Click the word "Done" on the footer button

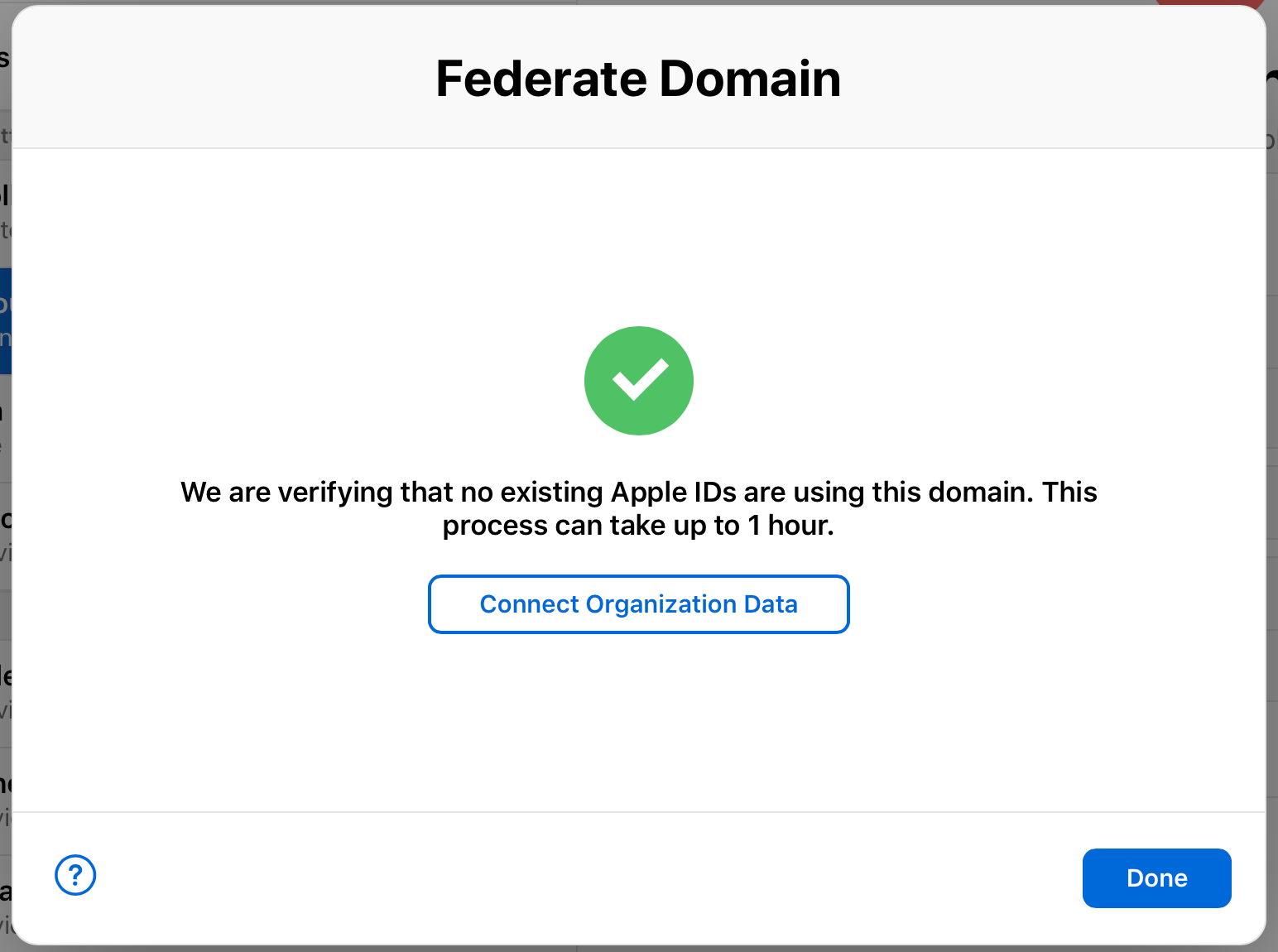point(1156,878)
